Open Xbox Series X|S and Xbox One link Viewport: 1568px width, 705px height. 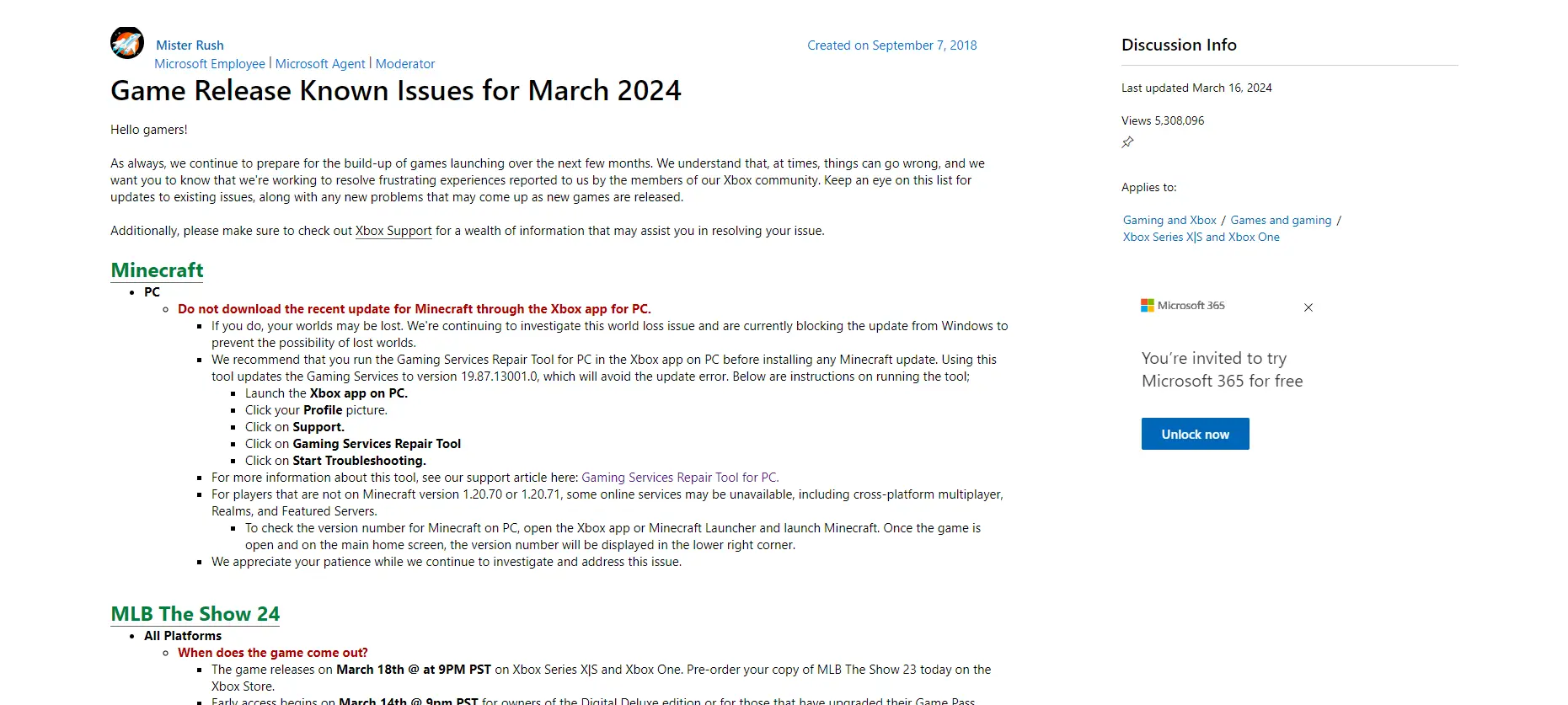tap(1201, 237)
